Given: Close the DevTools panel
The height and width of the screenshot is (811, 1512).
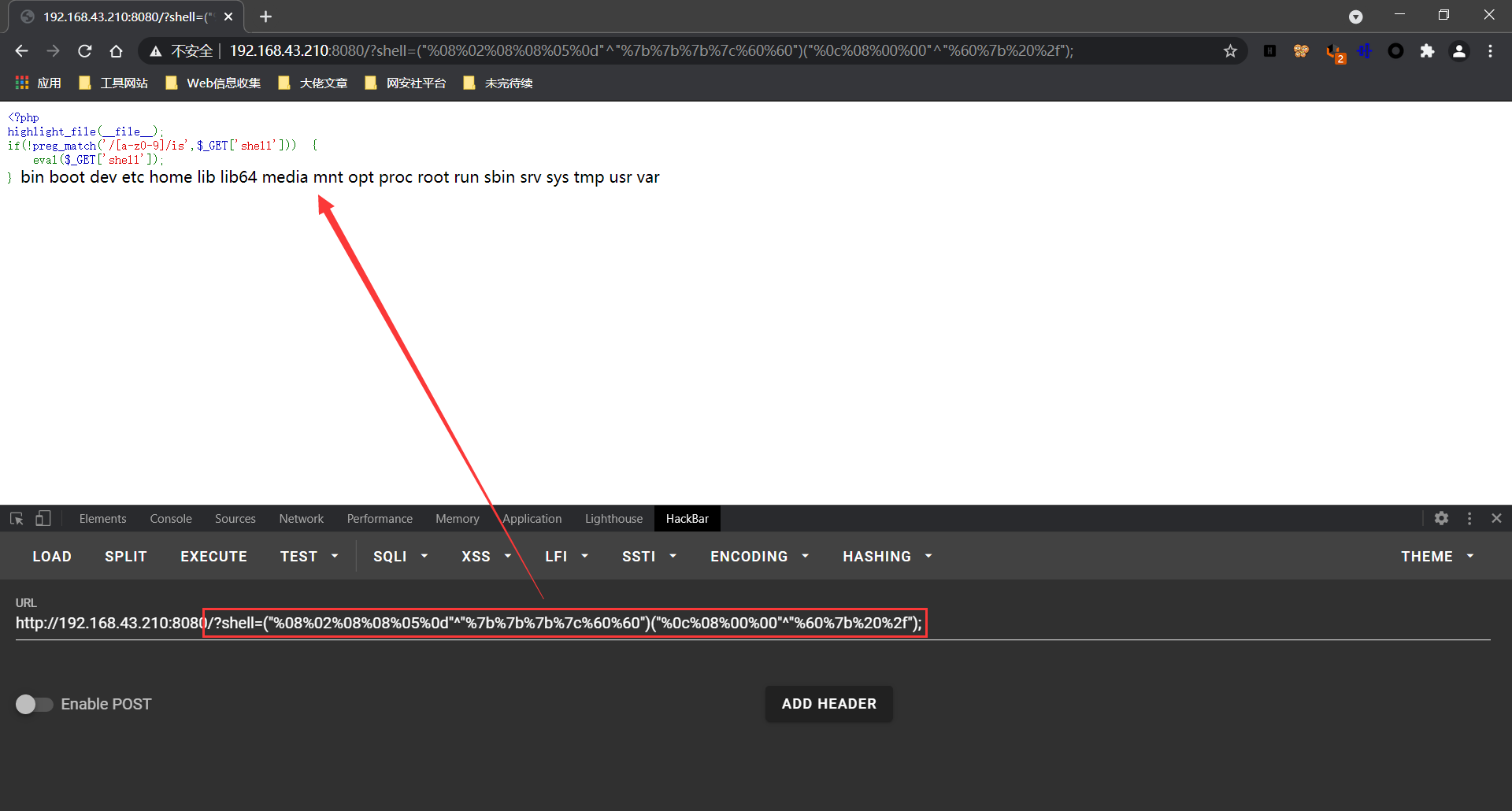Looking at the screenshot, I should 1496,518.
